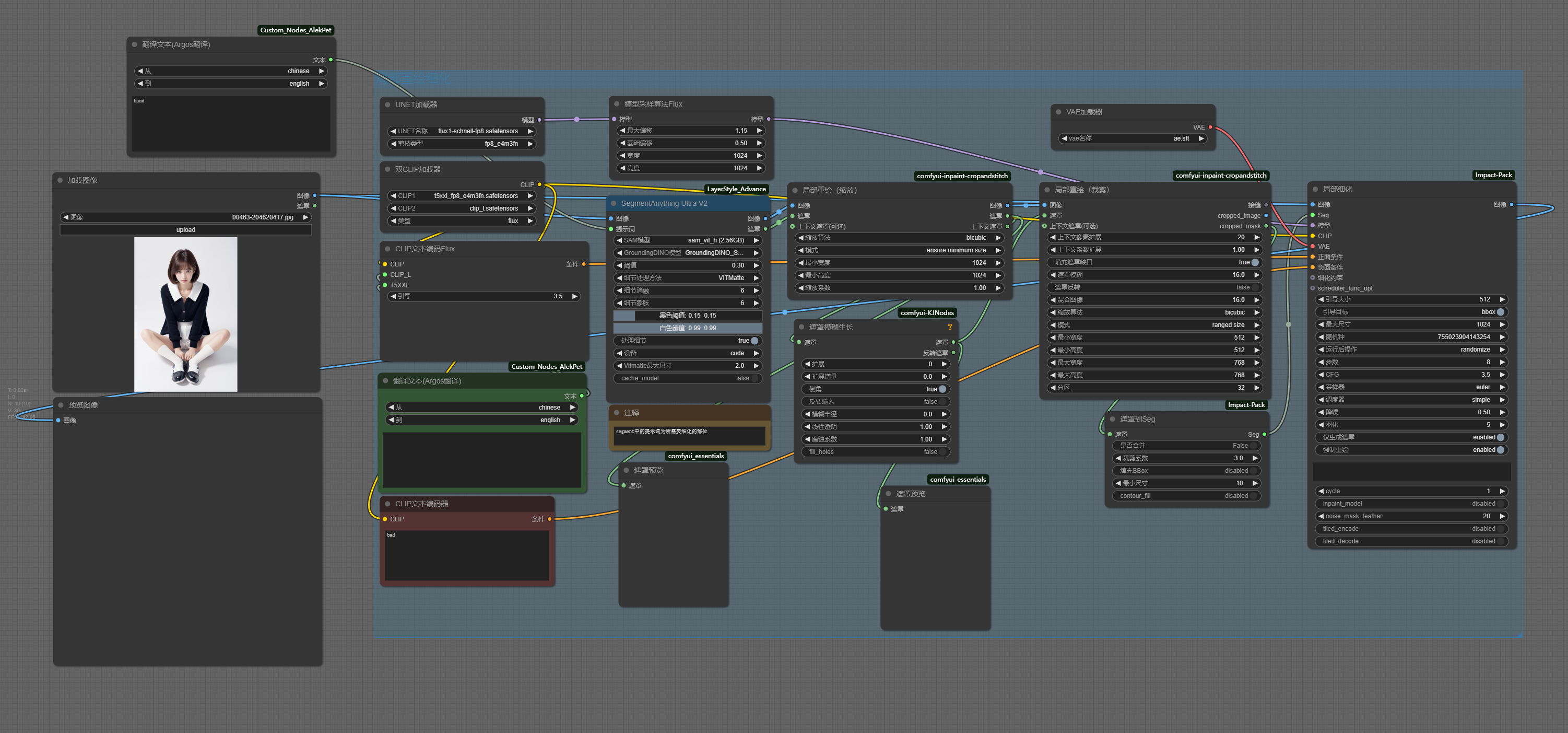This screenshot has width=1568, height=733.
Task: Click the collapse dot on 局部细化 node title
Action: click(x=1315, y=189)
